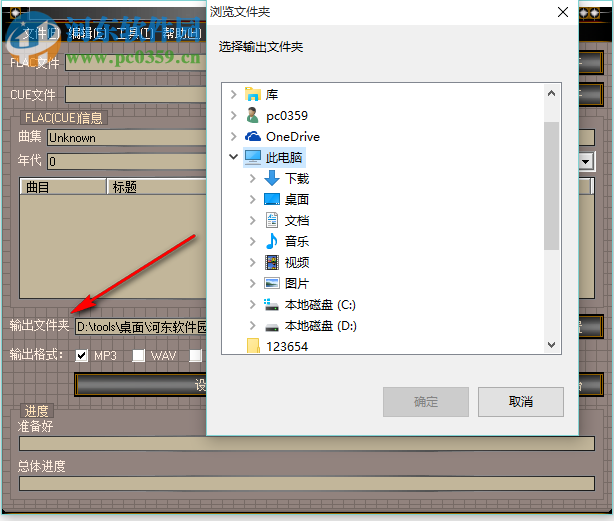Click the FLAC文件 path field
Viewport: 614px width, 521px height.
[136, 62]
